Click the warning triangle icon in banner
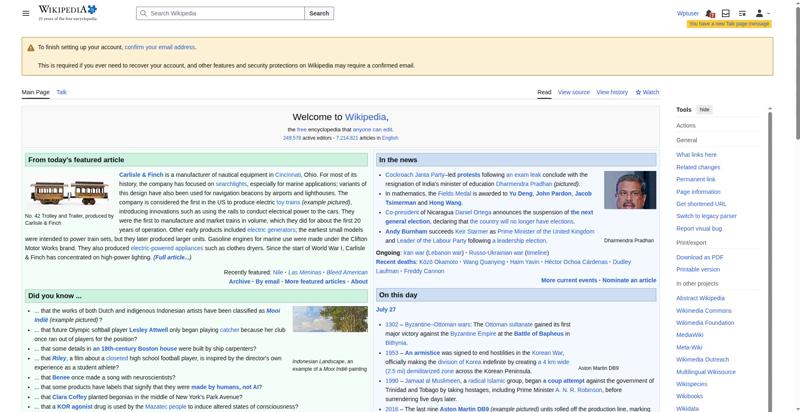The image size is (800, 412). pyautogui.click(x=31, y=47)
